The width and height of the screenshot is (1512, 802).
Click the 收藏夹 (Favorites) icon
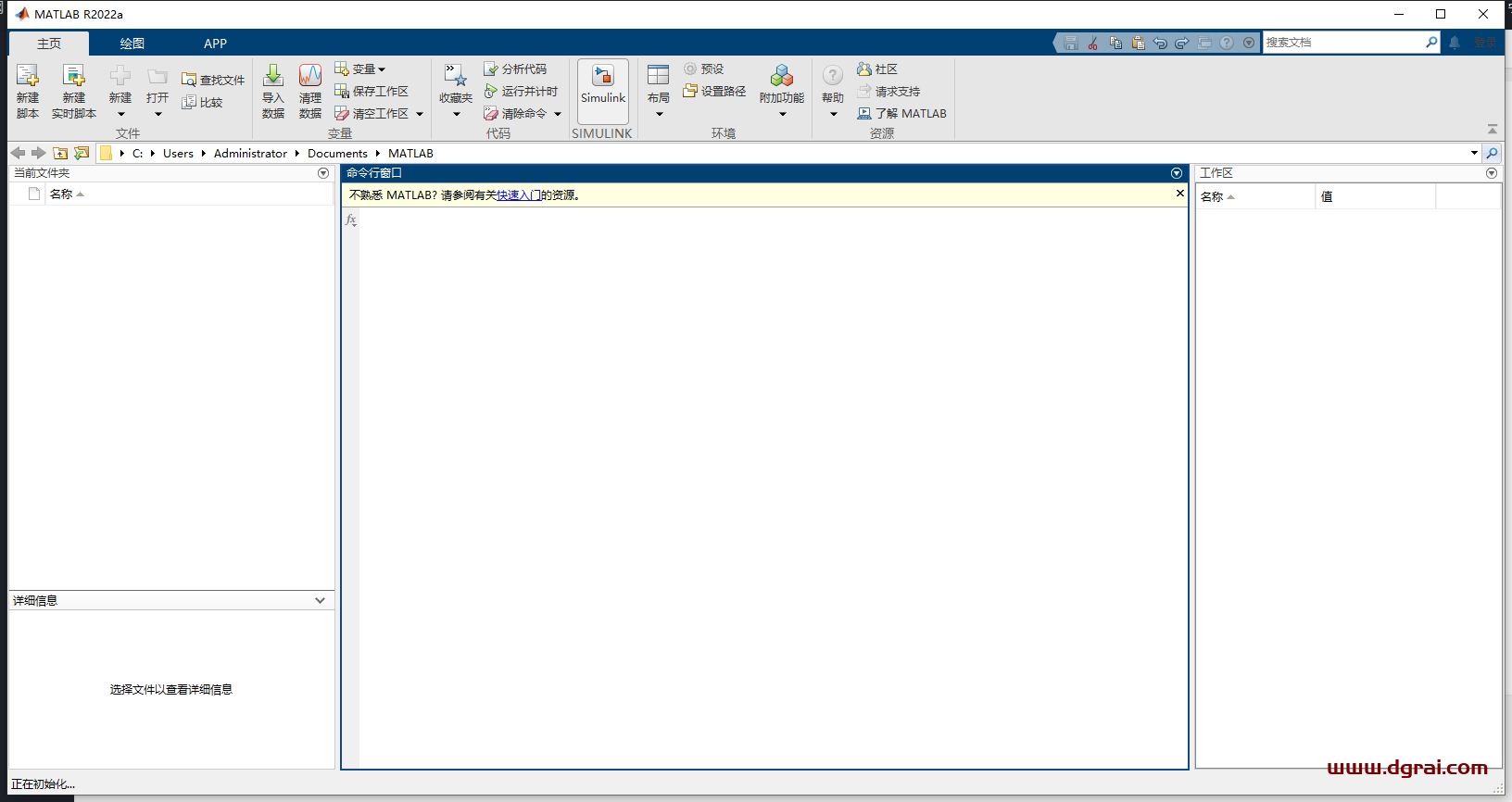click(456, 76)
